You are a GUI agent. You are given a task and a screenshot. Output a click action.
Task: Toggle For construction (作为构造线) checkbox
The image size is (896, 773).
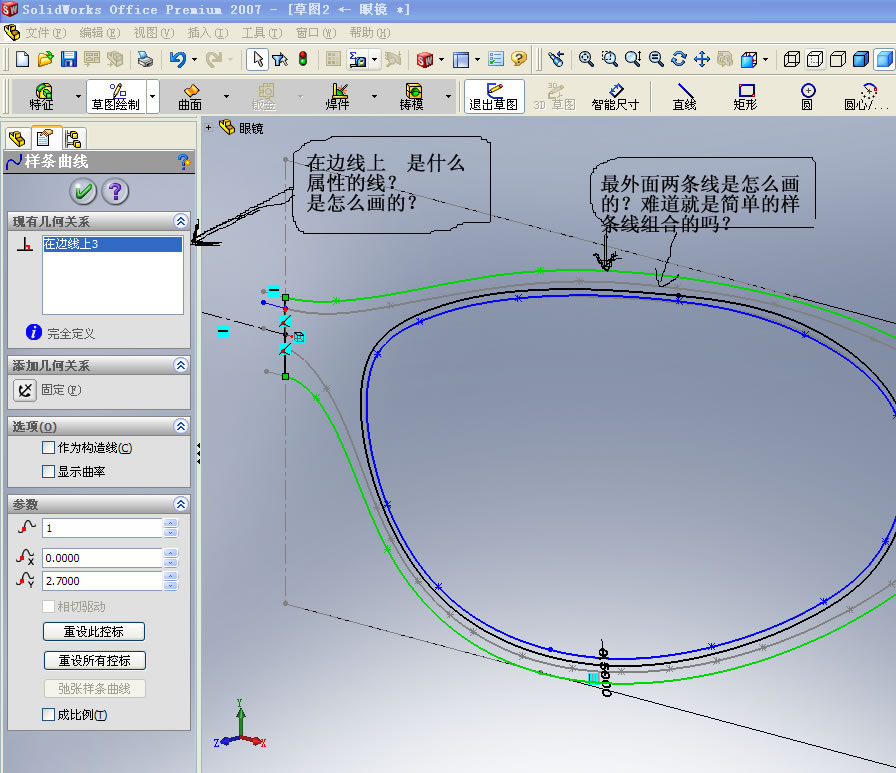pos(49,447)
